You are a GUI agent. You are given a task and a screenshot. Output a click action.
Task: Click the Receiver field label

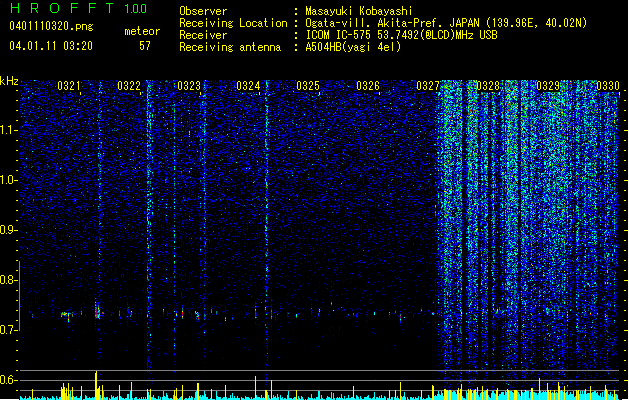click(203, 35)
